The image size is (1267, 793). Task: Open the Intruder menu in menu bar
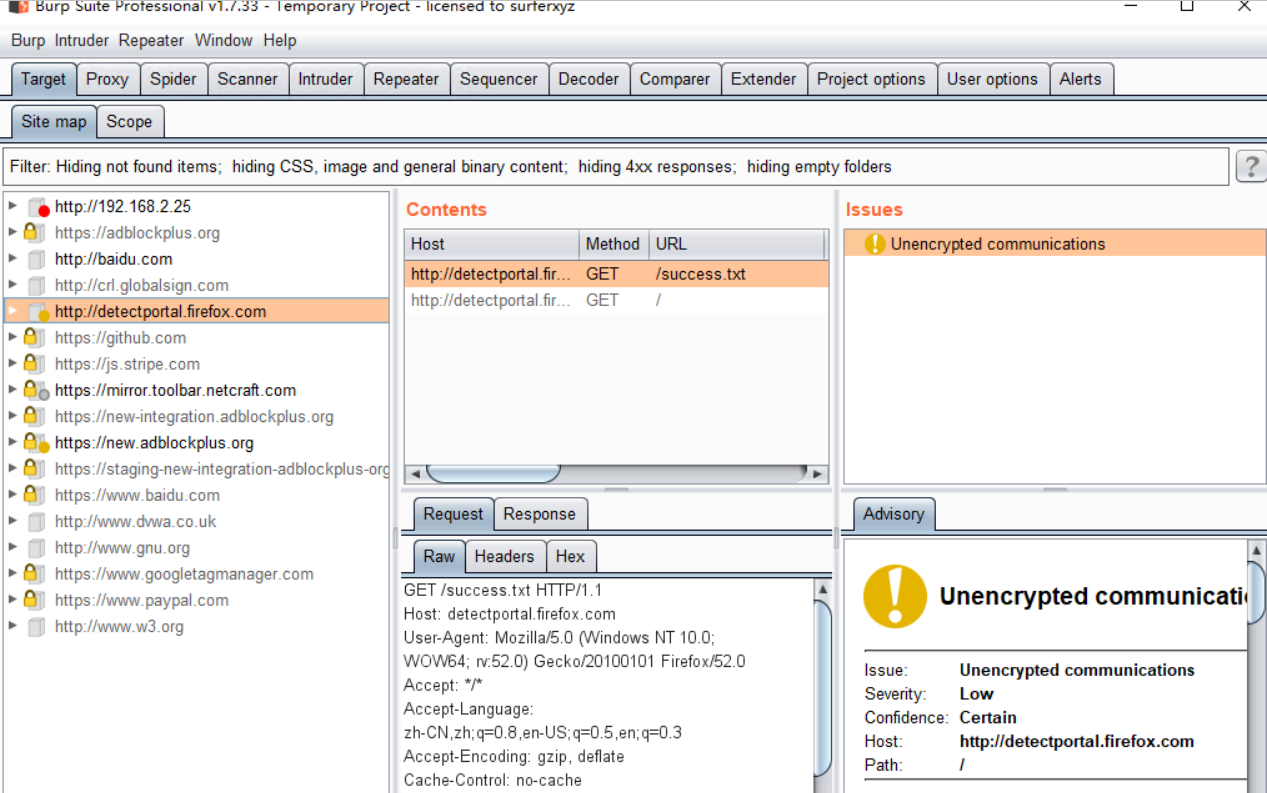tap(82, 41)
